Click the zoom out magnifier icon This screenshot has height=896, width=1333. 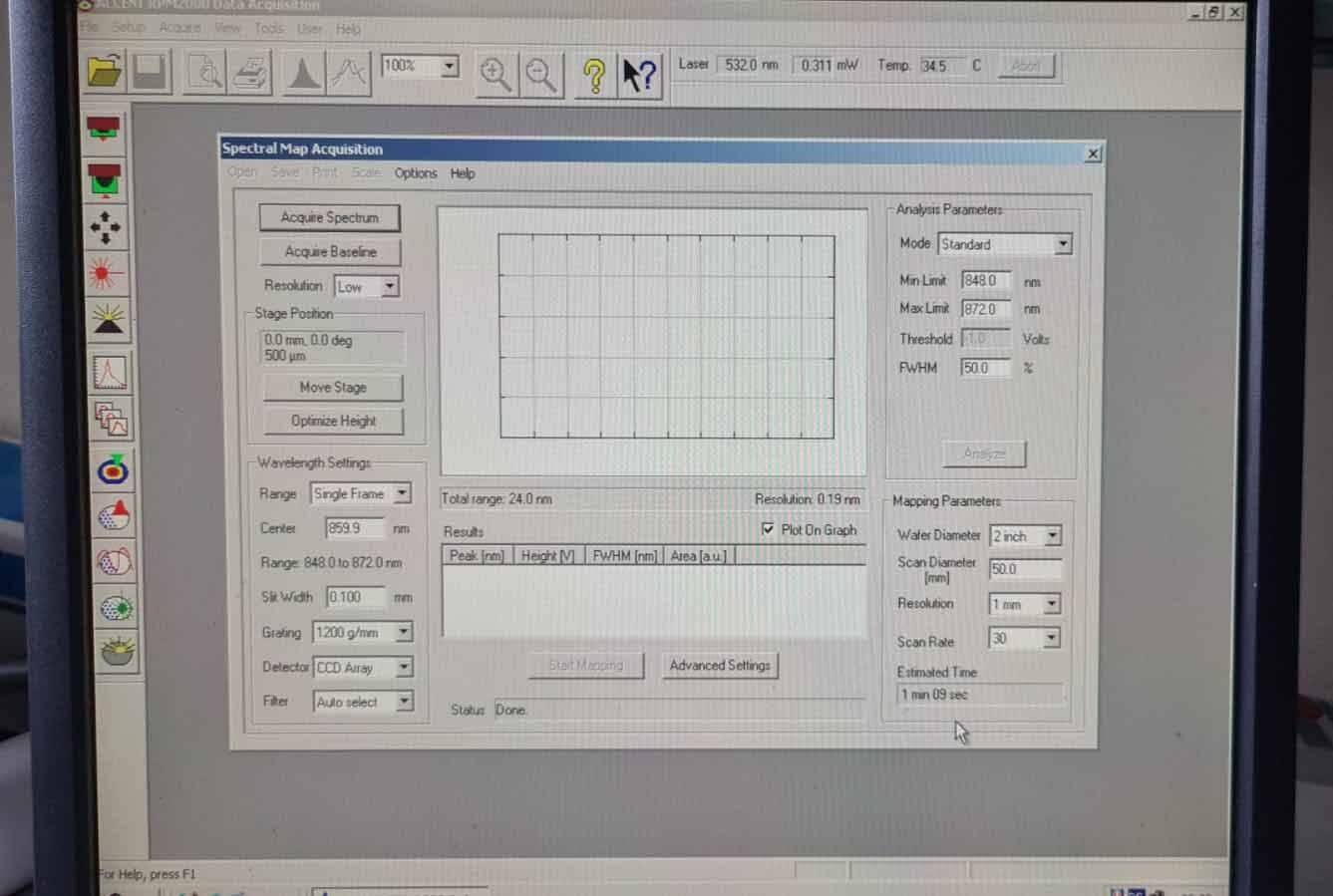pyautogui.click(x=541, y=75)
